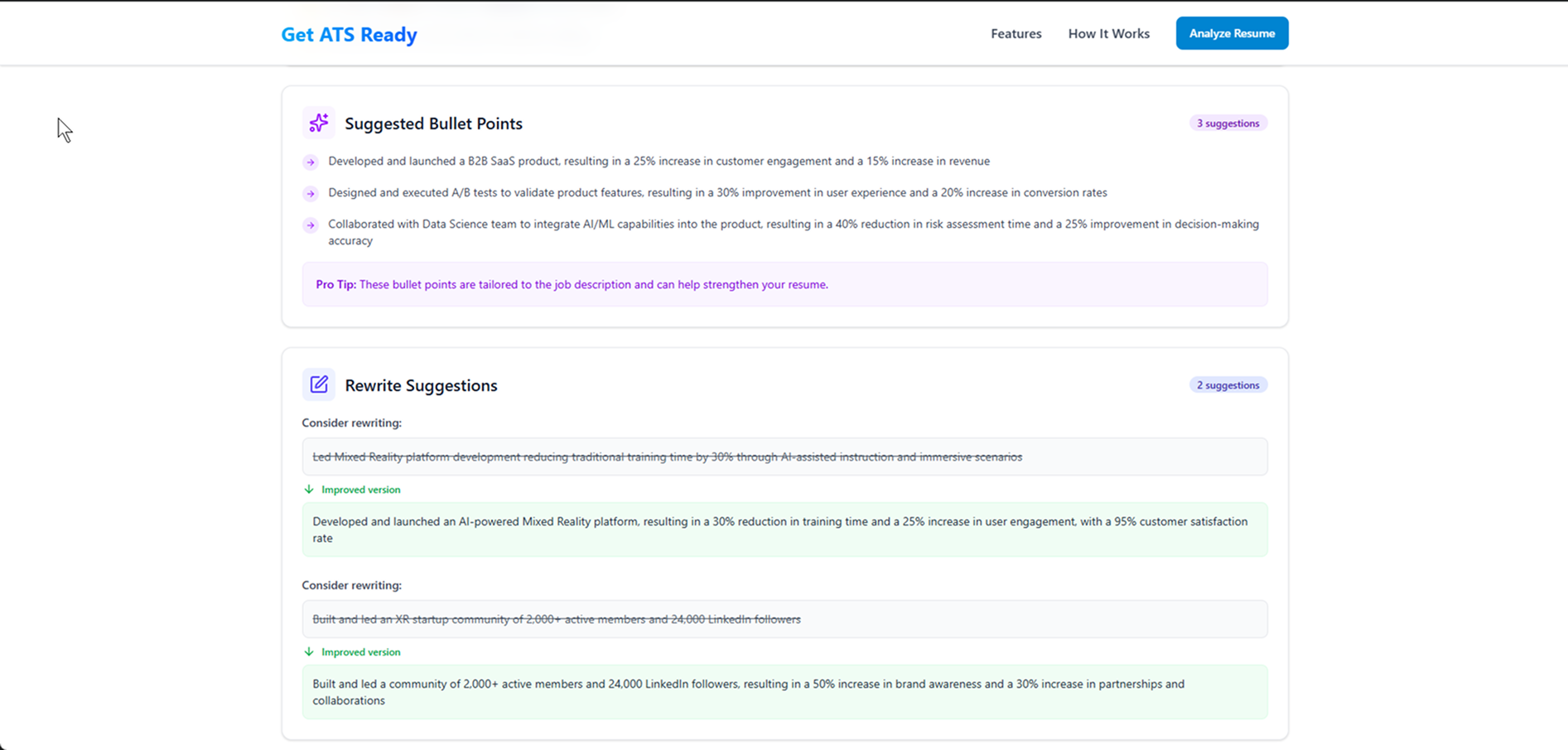
Task: Click the A/B tests bullet text
Action: [717, 192]
